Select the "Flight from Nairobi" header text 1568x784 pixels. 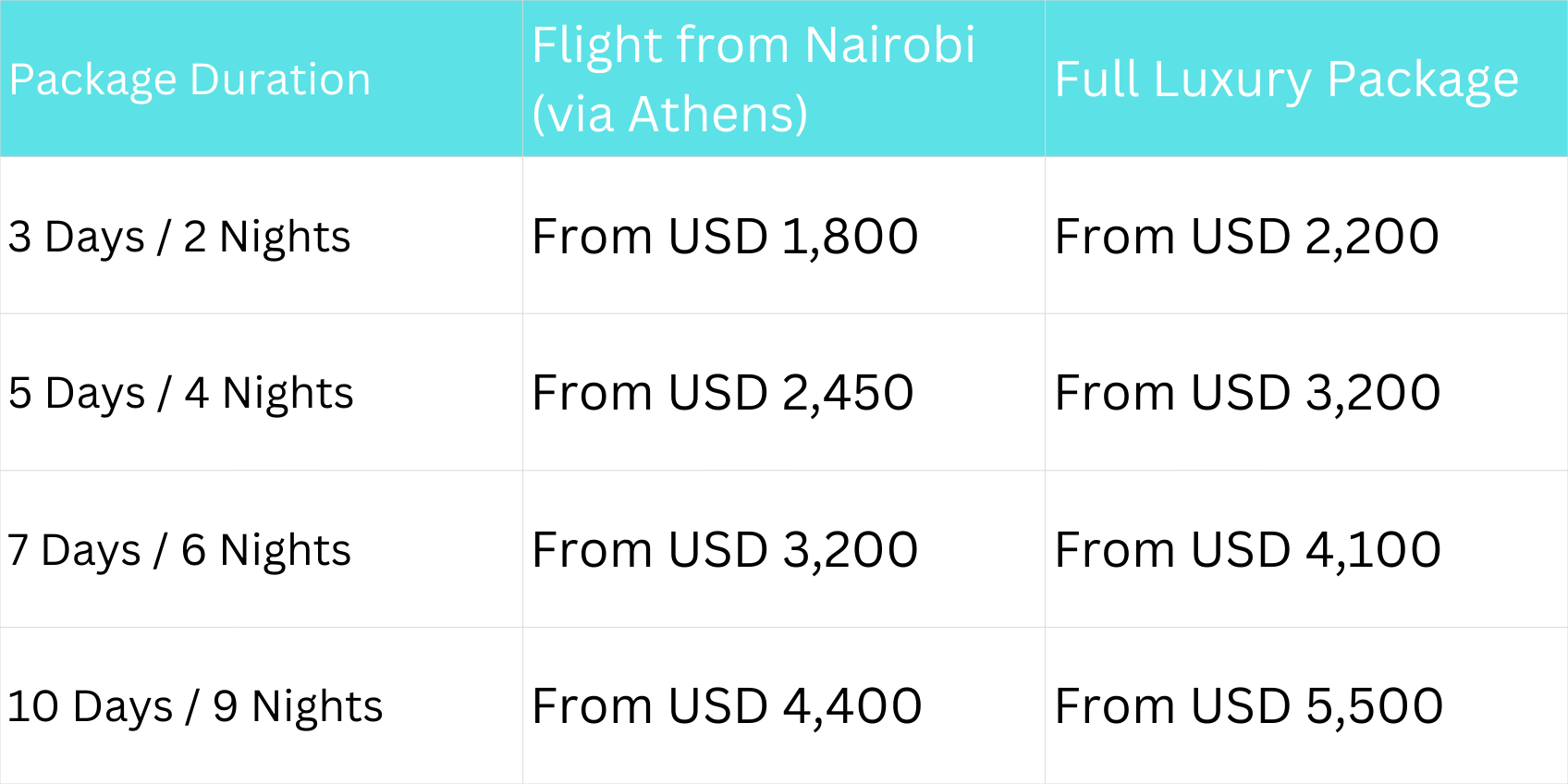pos(753,44)
